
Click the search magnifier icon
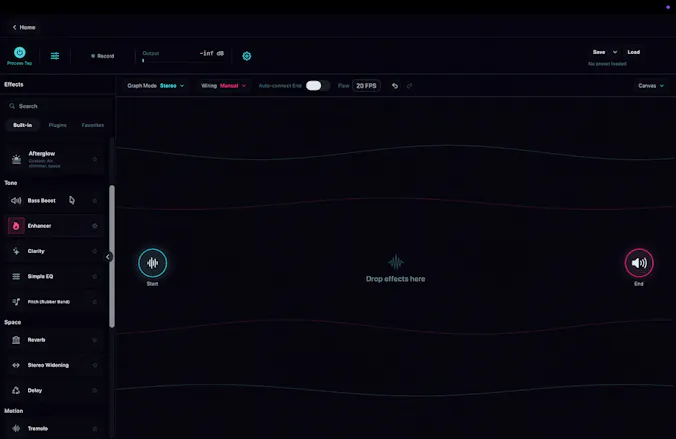12,106
